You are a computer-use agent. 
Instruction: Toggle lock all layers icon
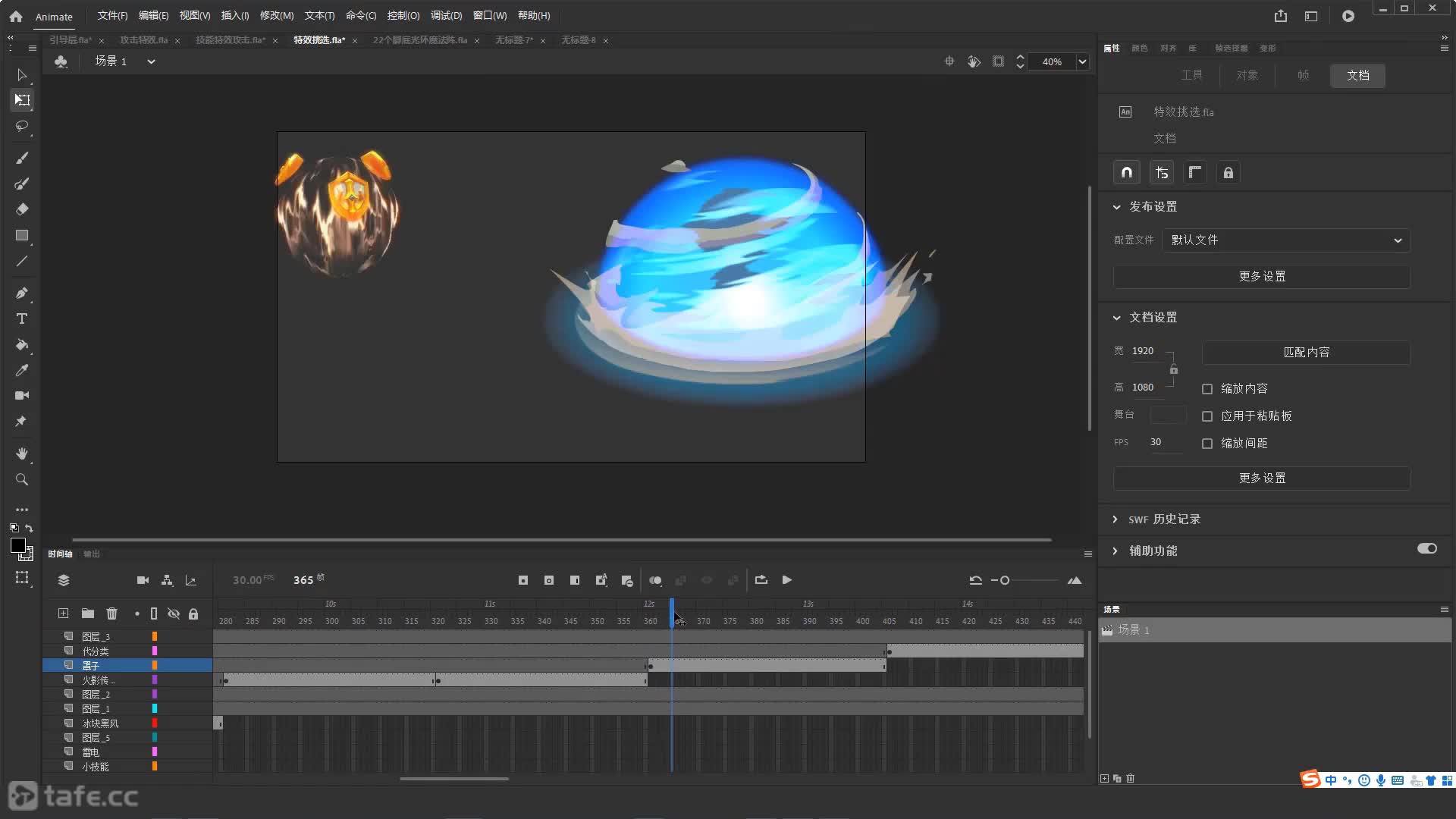coord(193,613)
